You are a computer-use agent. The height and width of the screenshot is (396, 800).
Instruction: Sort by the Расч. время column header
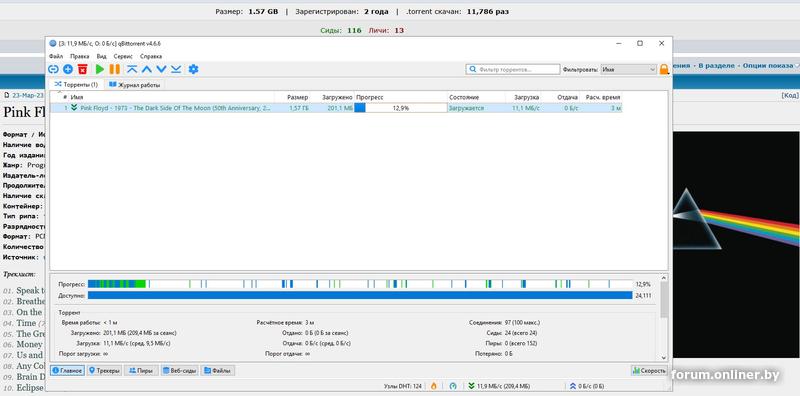[x=602, y=97]
